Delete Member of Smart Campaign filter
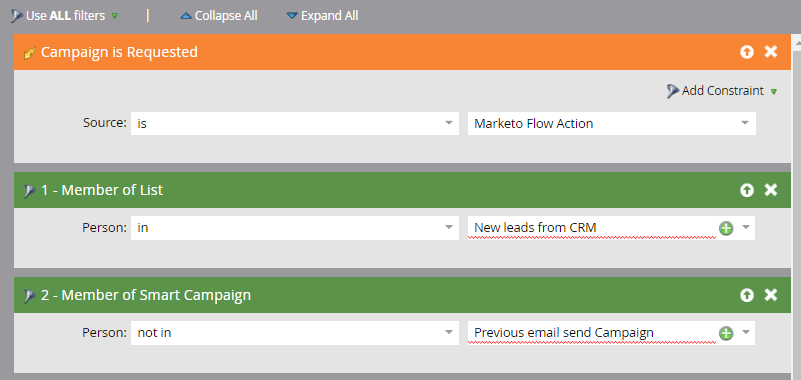 point(770,295)
